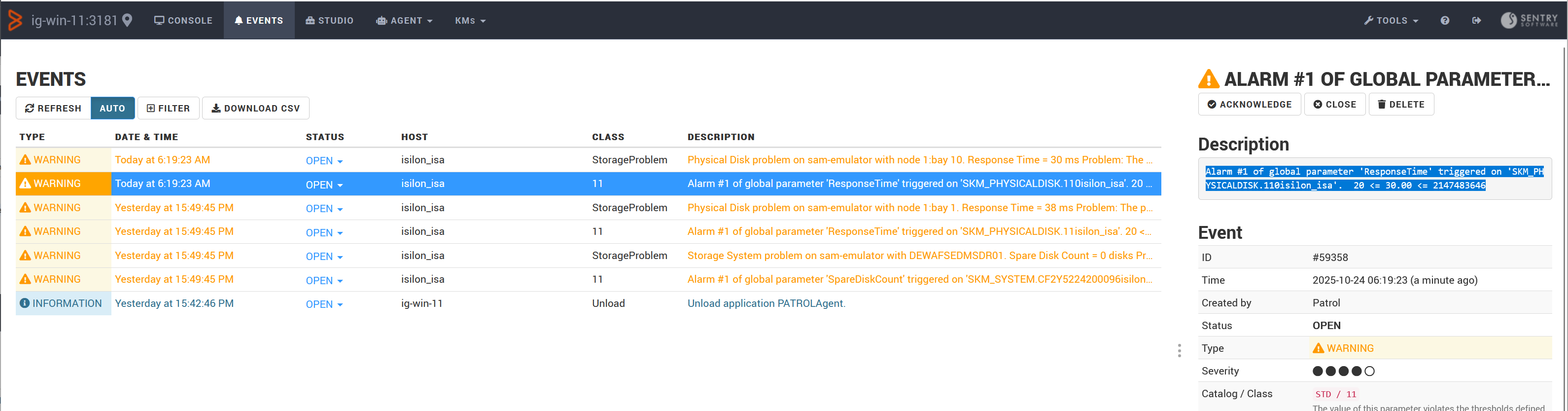Click the HOST column header

(x=414, y=137)
